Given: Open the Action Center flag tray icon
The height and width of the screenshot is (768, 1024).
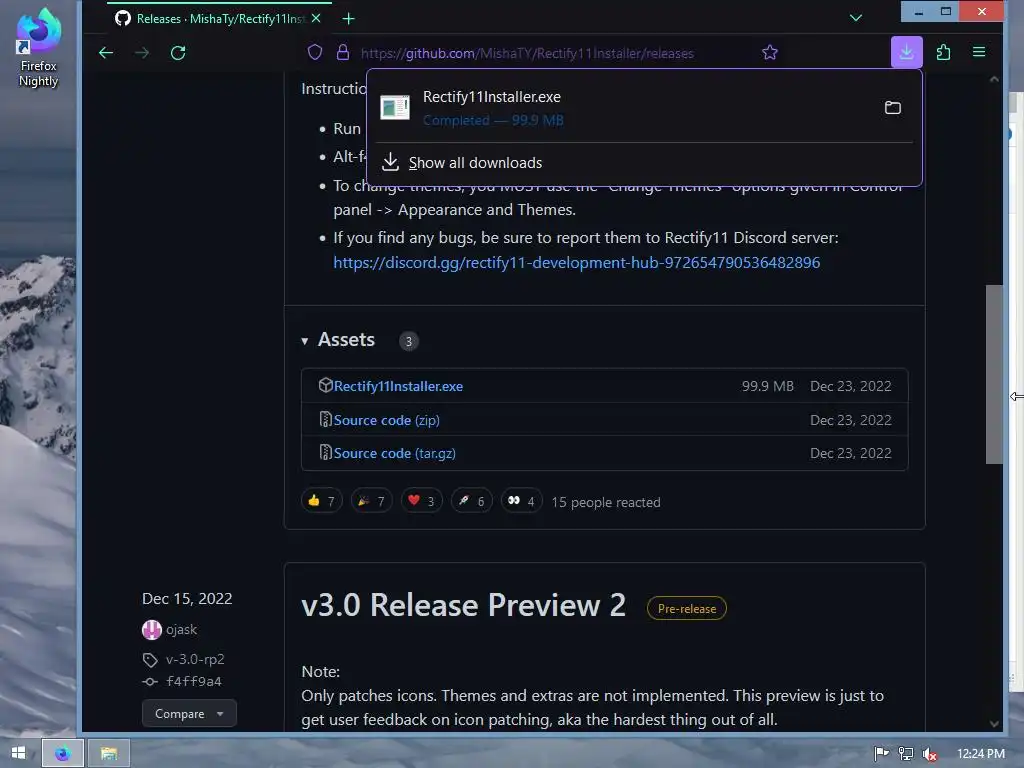Looking at the screenshot, I should click(x=882, y=754).
